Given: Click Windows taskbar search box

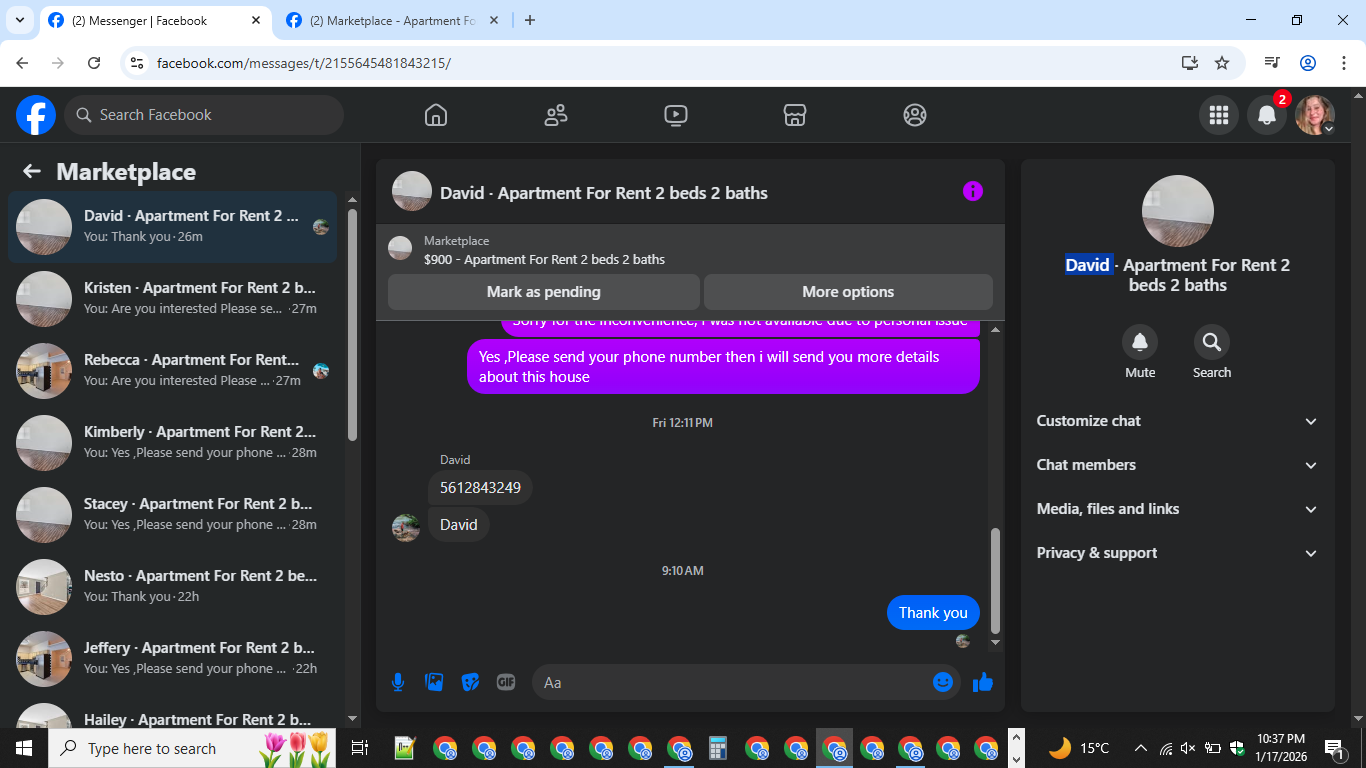Looking at the screenshot, I should pyautogui.click(x=192, y=748).
